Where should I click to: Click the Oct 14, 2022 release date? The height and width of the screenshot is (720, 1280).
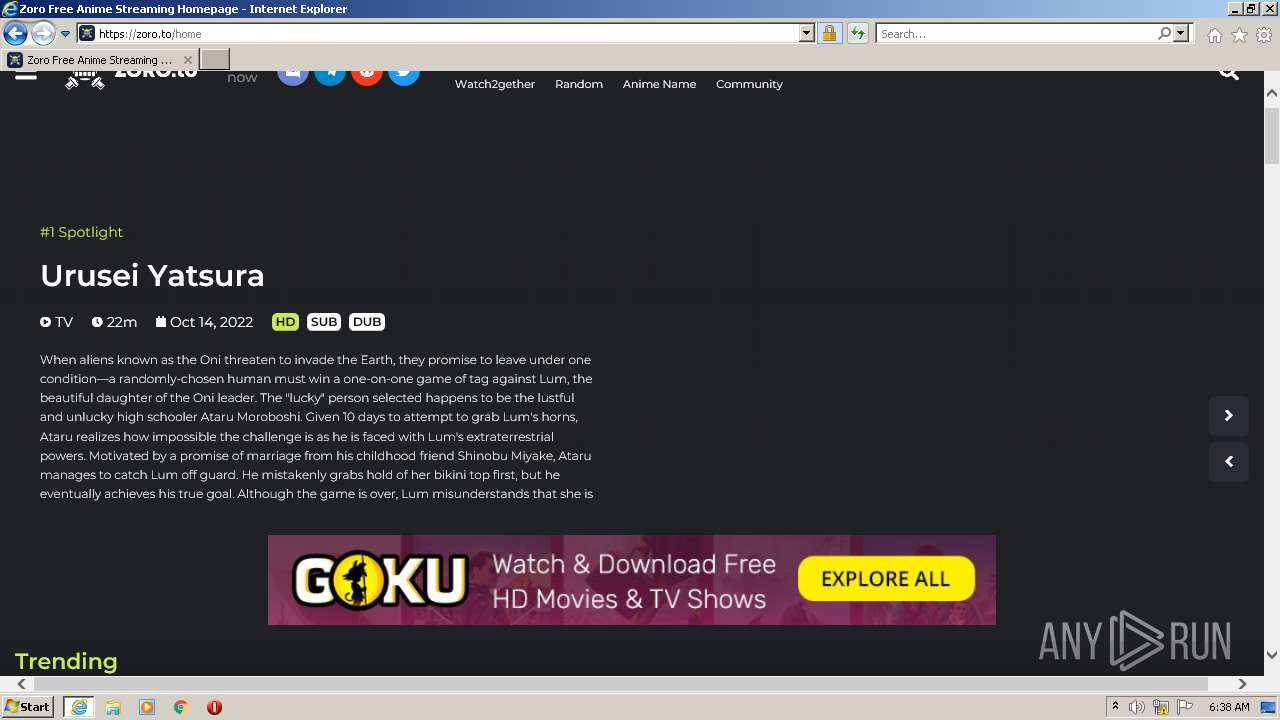pos(204,322)
